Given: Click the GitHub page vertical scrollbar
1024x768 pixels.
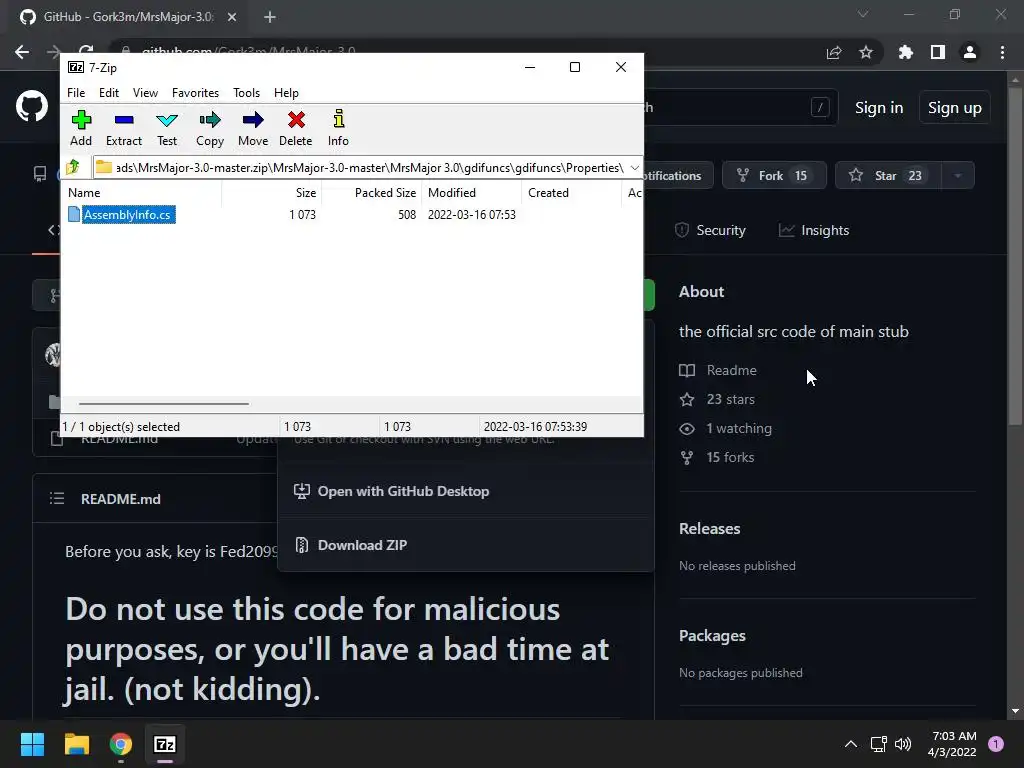Looking at the screenshot, I should tap(1015, 255).
